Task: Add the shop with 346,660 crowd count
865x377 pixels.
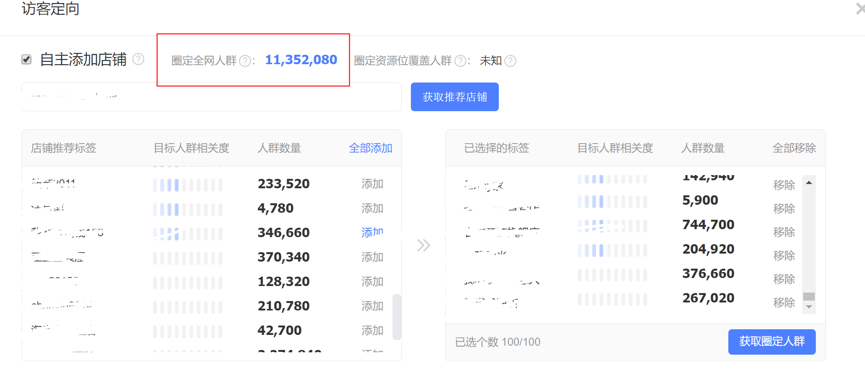Action: (372, 232)
